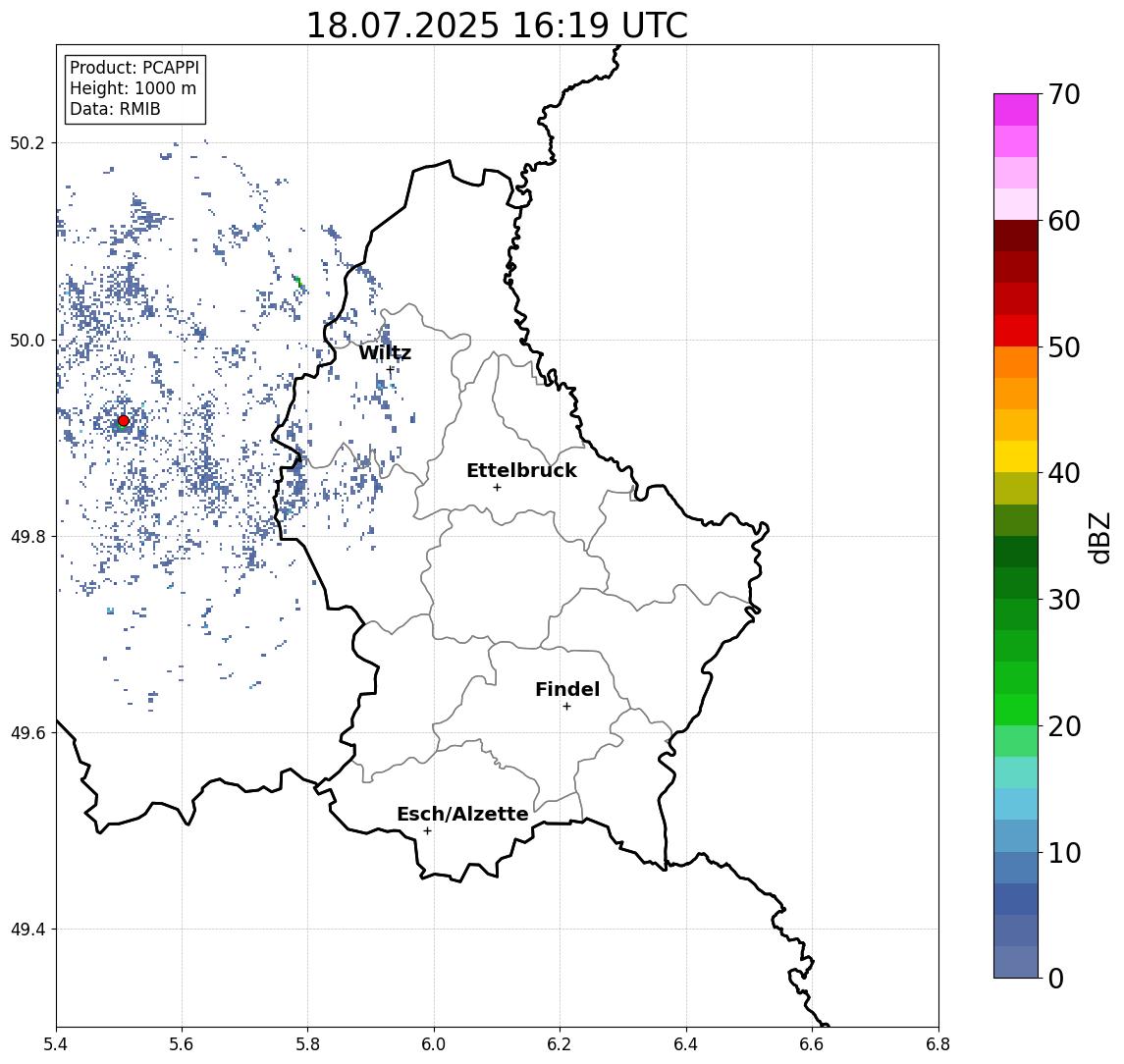
Task: Click the cross marker under Ettelbruck
Action: pos(497,488)
